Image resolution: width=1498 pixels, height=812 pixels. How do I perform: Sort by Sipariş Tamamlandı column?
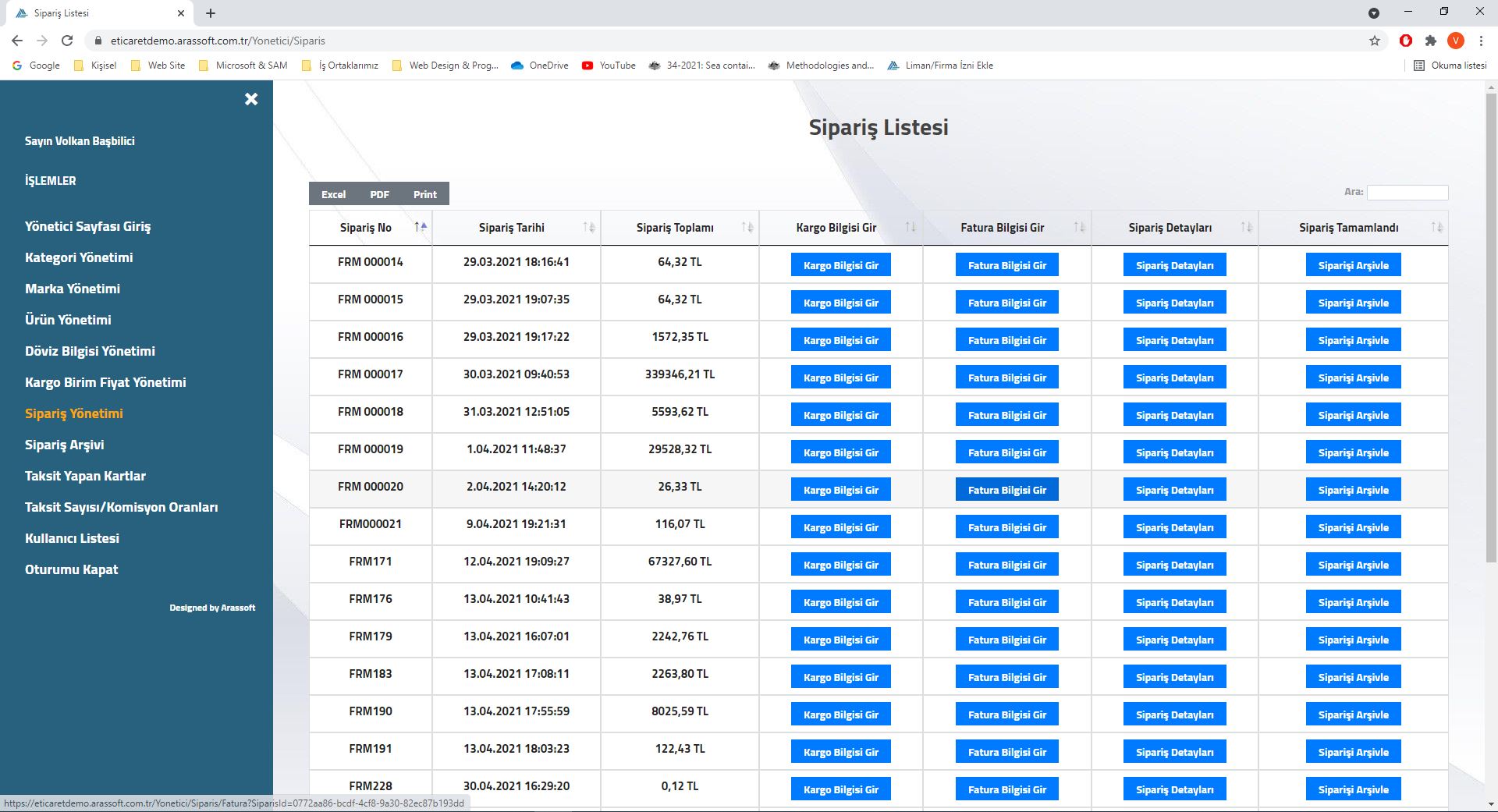point(1354,228)
